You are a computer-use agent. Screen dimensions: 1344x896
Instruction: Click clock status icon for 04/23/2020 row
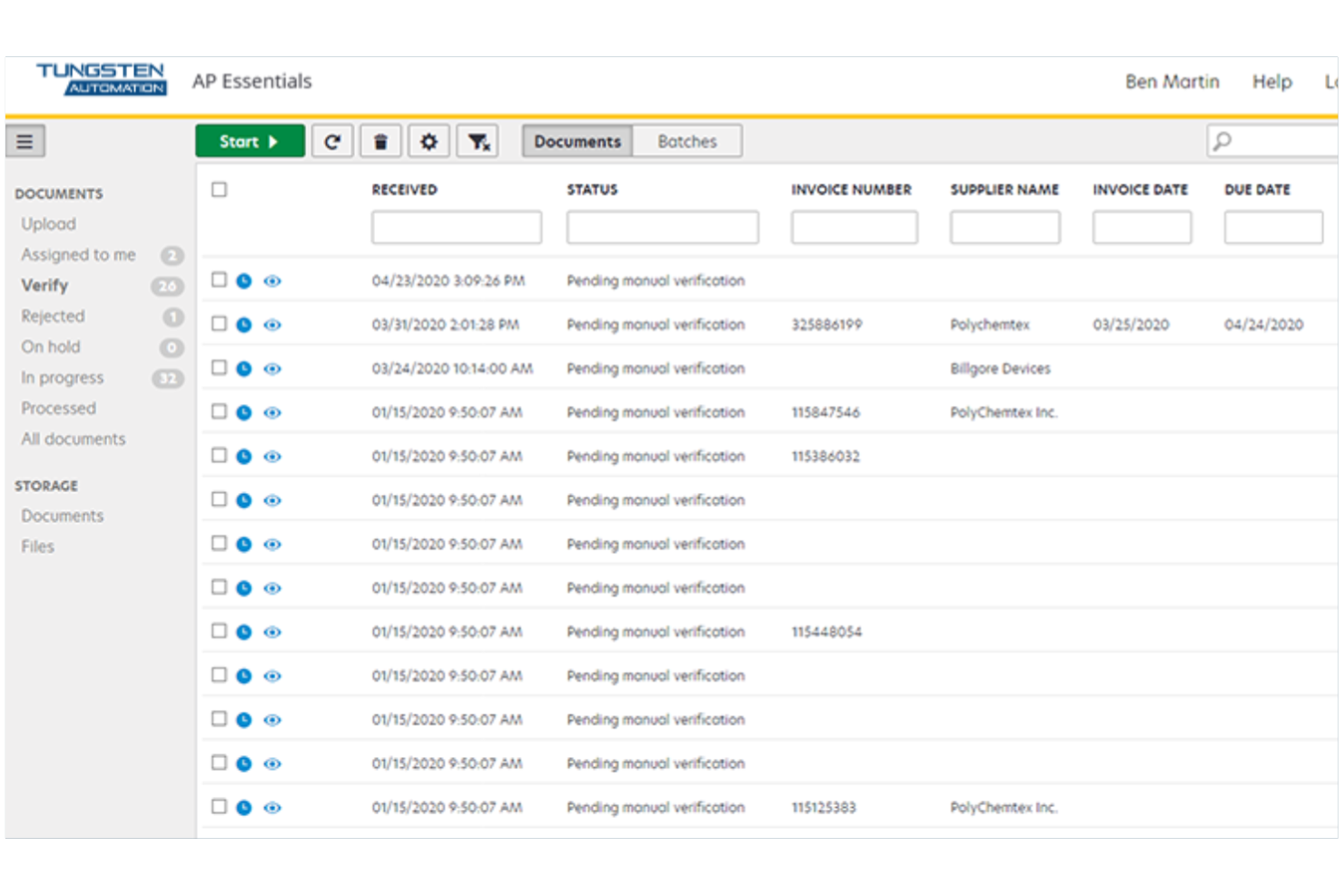tap(243, 281)
